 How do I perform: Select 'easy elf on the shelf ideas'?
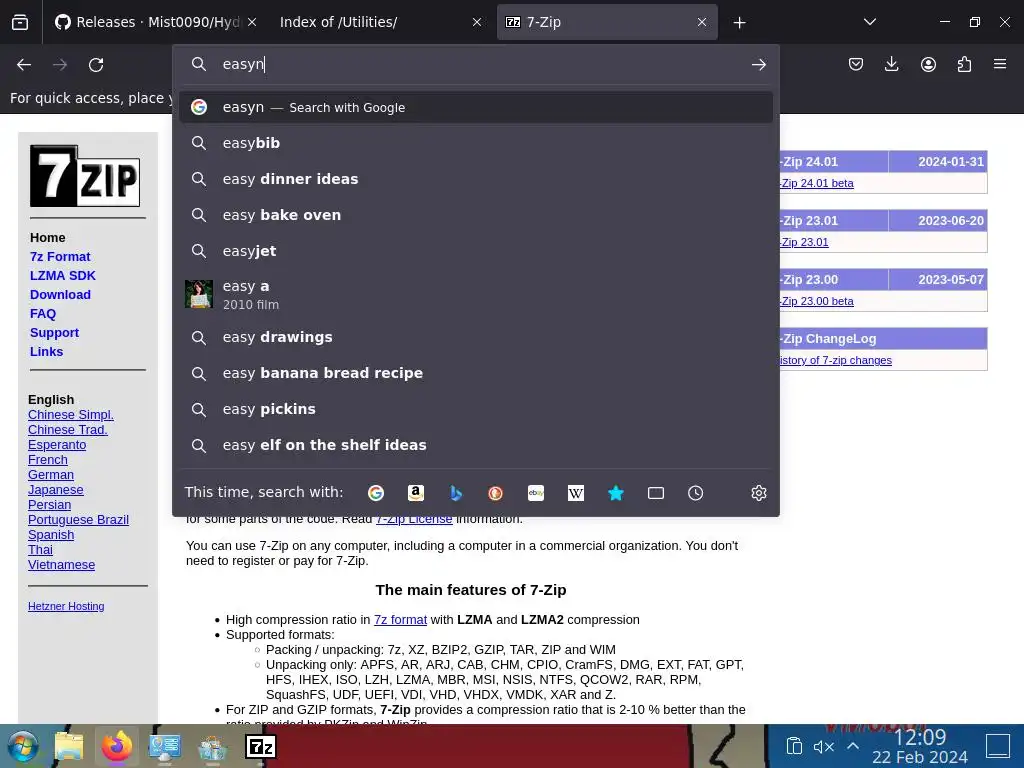(x=475, y=445)
